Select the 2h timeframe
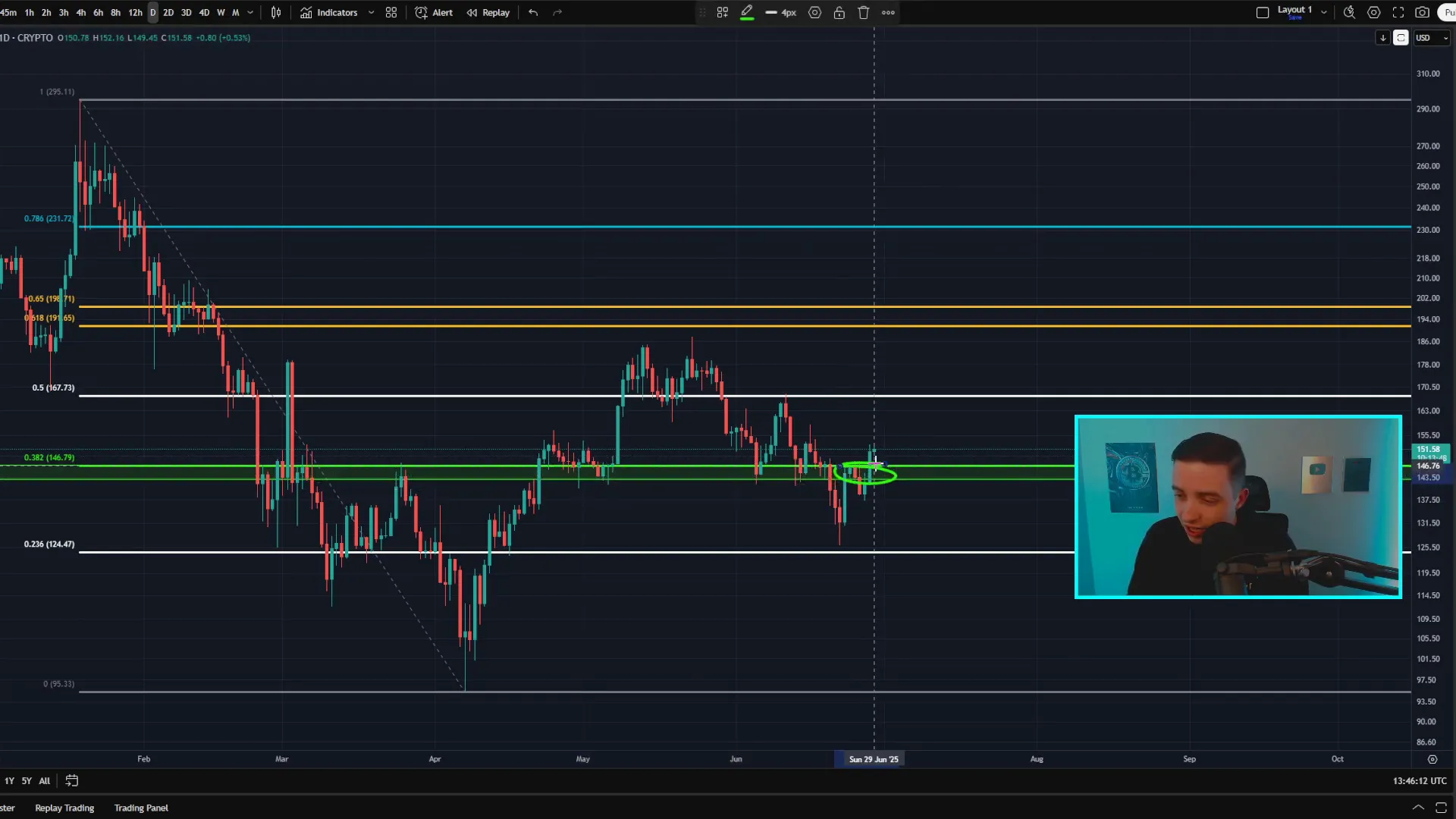Screen dimensions: 1456x819 (x=46, y=12)
